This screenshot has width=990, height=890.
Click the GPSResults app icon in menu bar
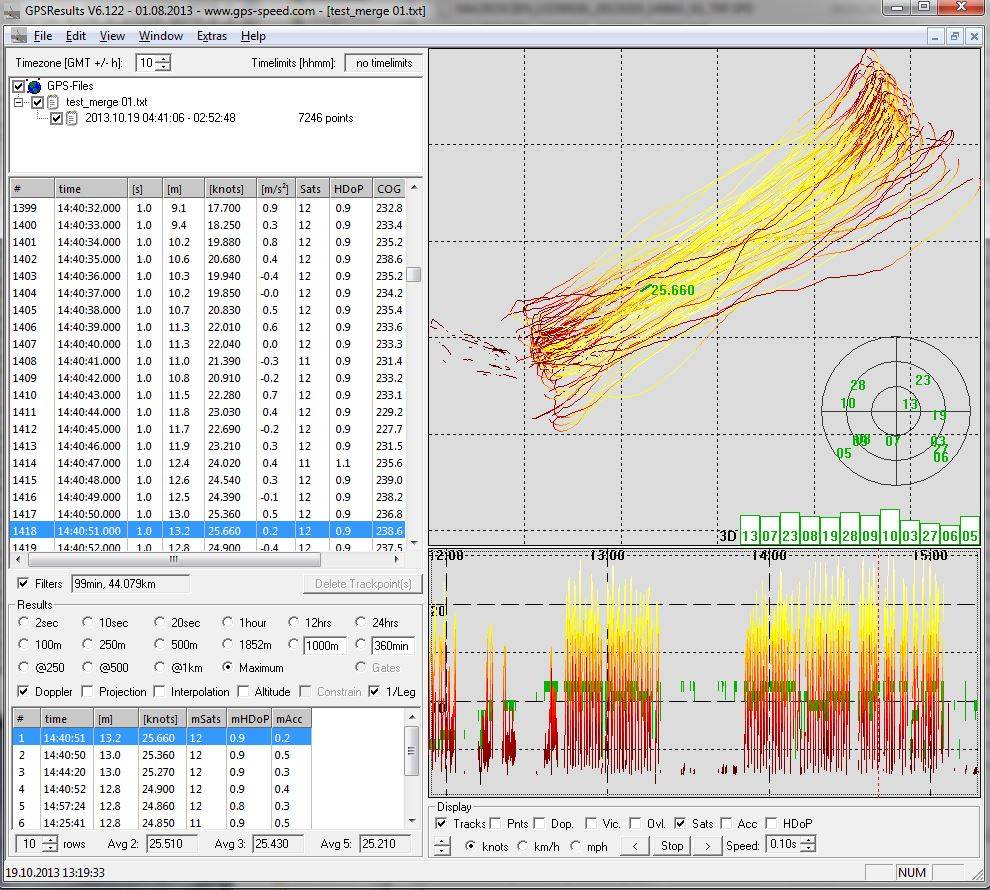[17, 36]
